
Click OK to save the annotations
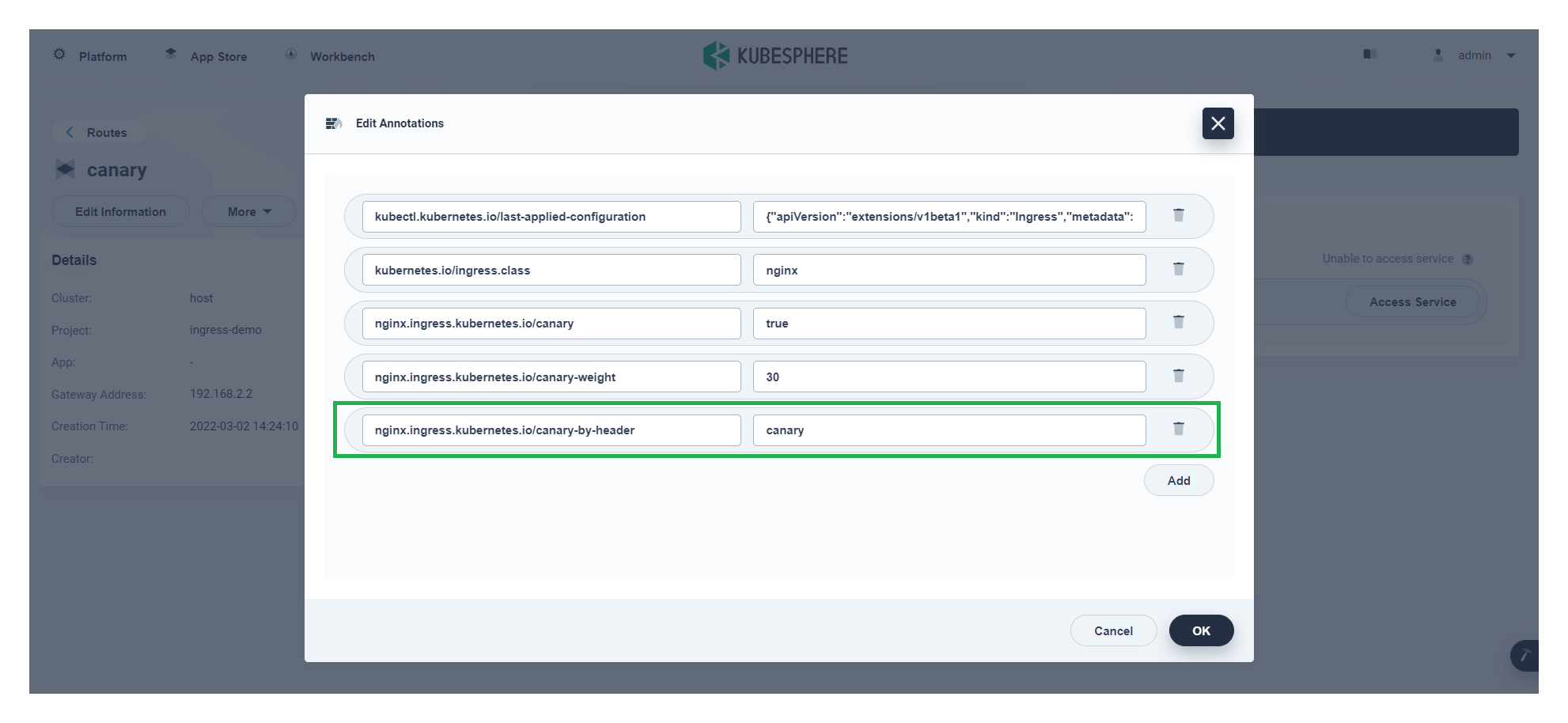click(1201, 630)
